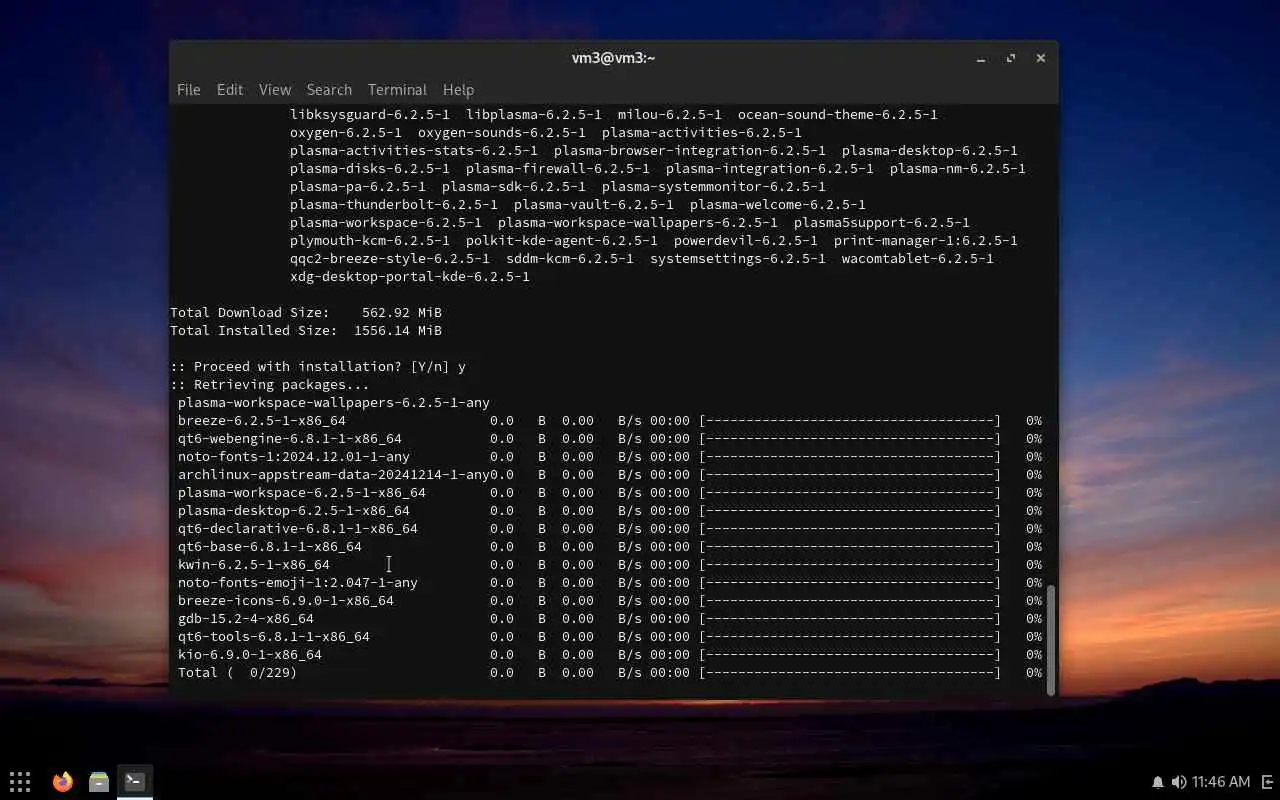Open the applications grid launcher
1280x800 pixels.
click(20, 781)
